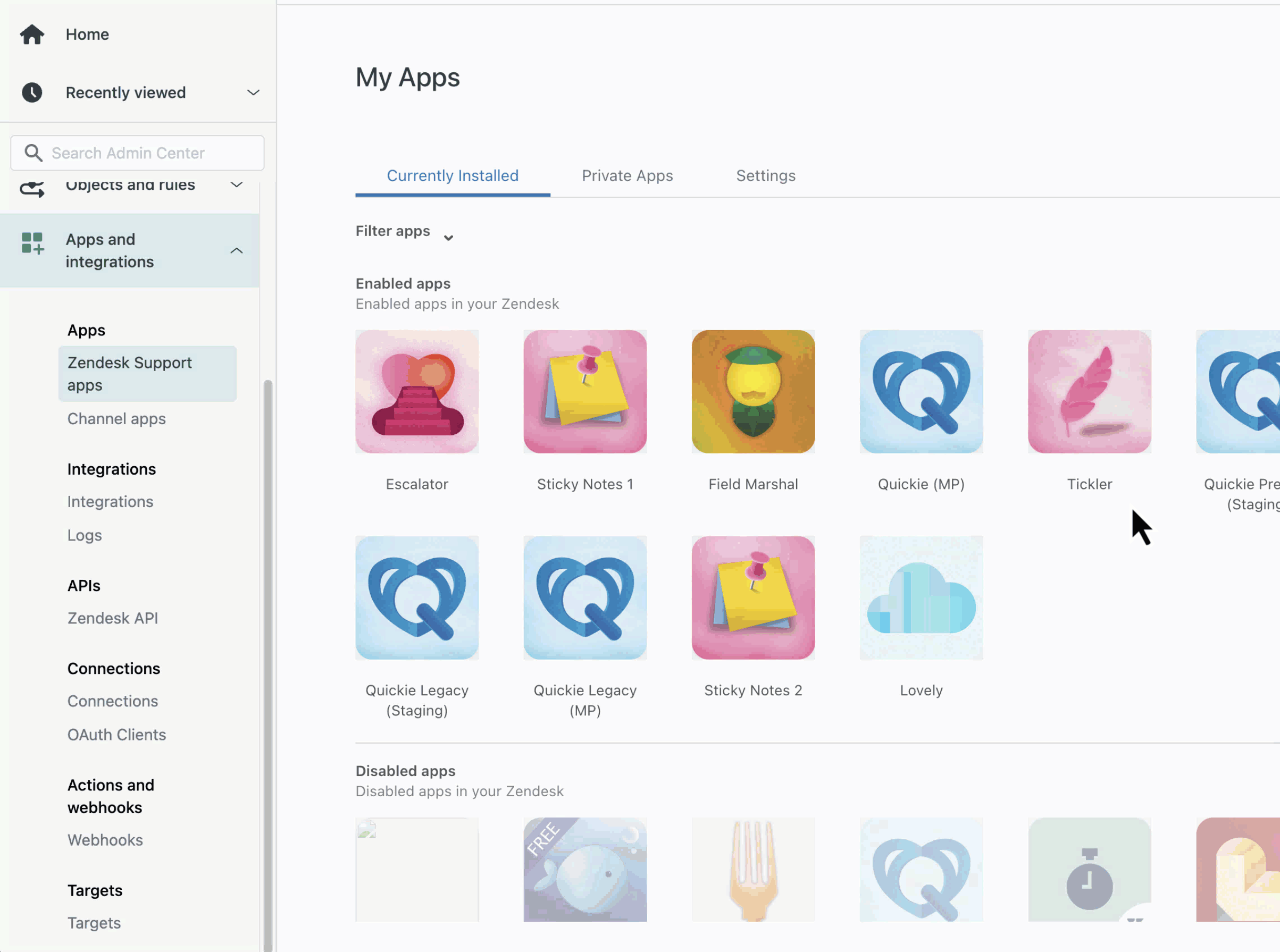Click the Recently viewed clock icon
This screenshot has width=1280, height=952.
pos(32,92)
